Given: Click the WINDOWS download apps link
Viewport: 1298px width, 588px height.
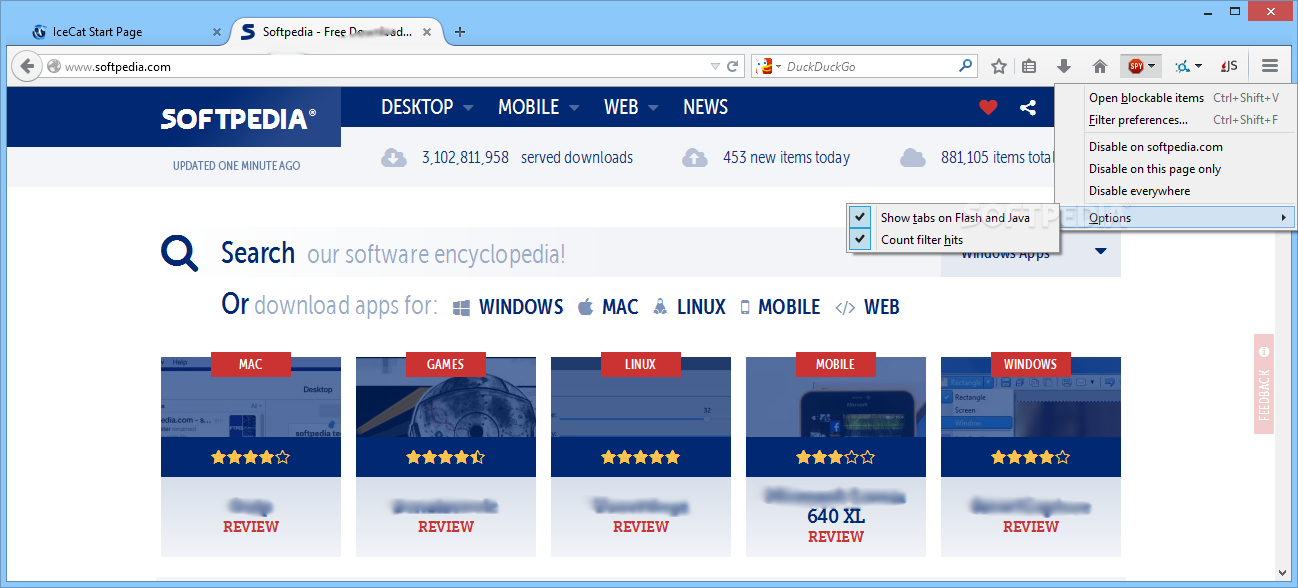Looking at the screenshot, I should click(x=509, y=307).
